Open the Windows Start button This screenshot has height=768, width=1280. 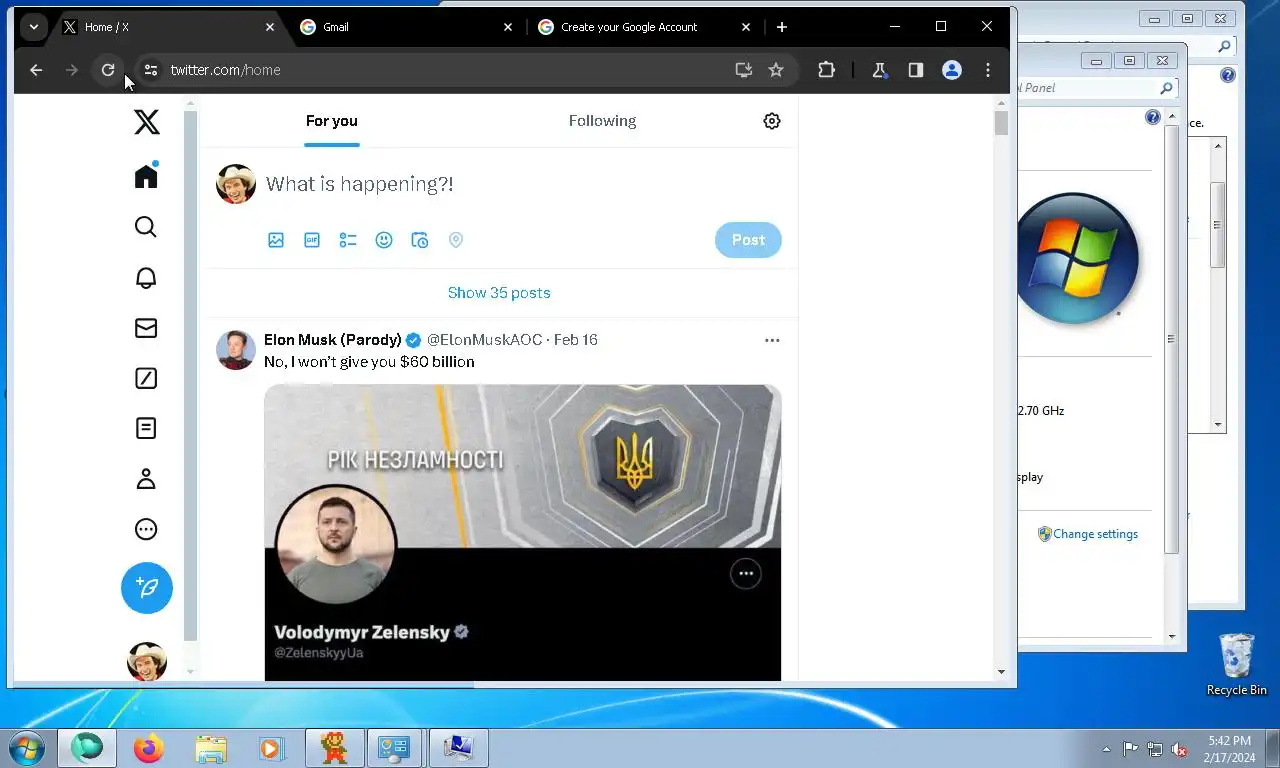tap(25, 748)
